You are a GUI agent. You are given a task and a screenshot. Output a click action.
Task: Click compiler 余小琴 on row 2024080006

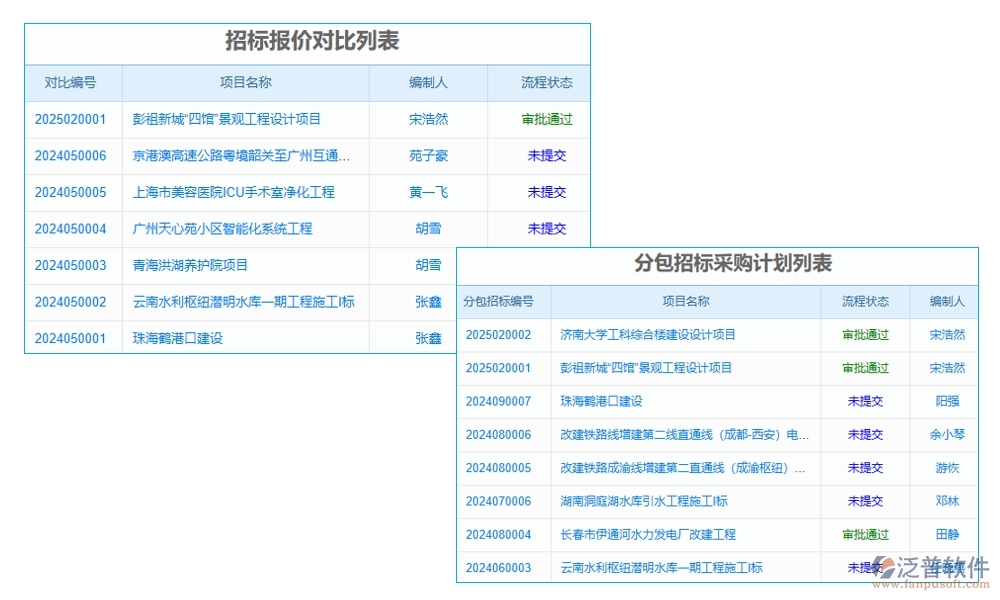point(946,435)
